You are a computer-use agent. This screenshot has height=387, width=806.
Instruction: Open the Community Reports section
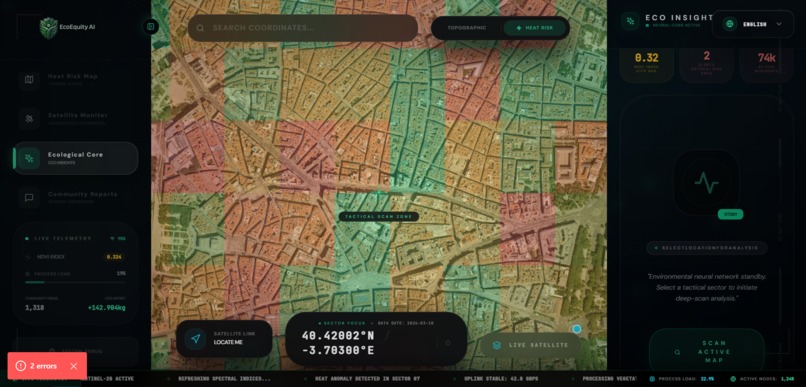tap(76, 197)
